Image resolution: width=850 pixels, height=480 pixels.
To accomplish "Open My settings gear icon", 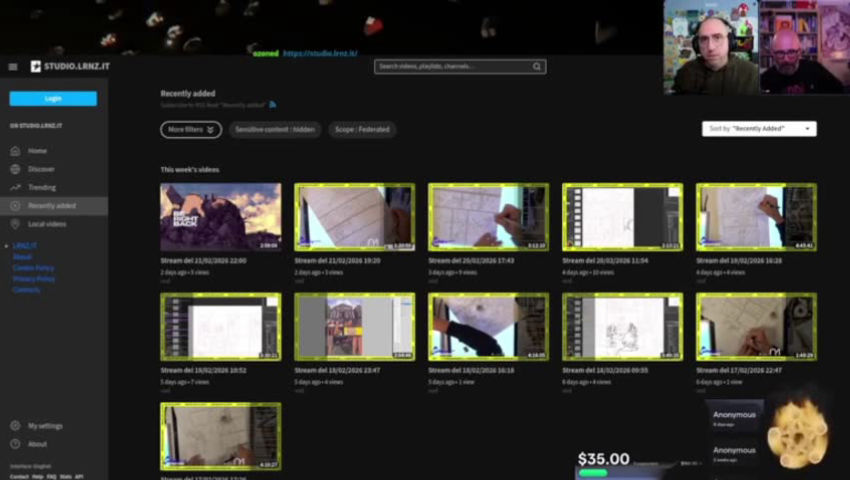I will click(15, 426).
